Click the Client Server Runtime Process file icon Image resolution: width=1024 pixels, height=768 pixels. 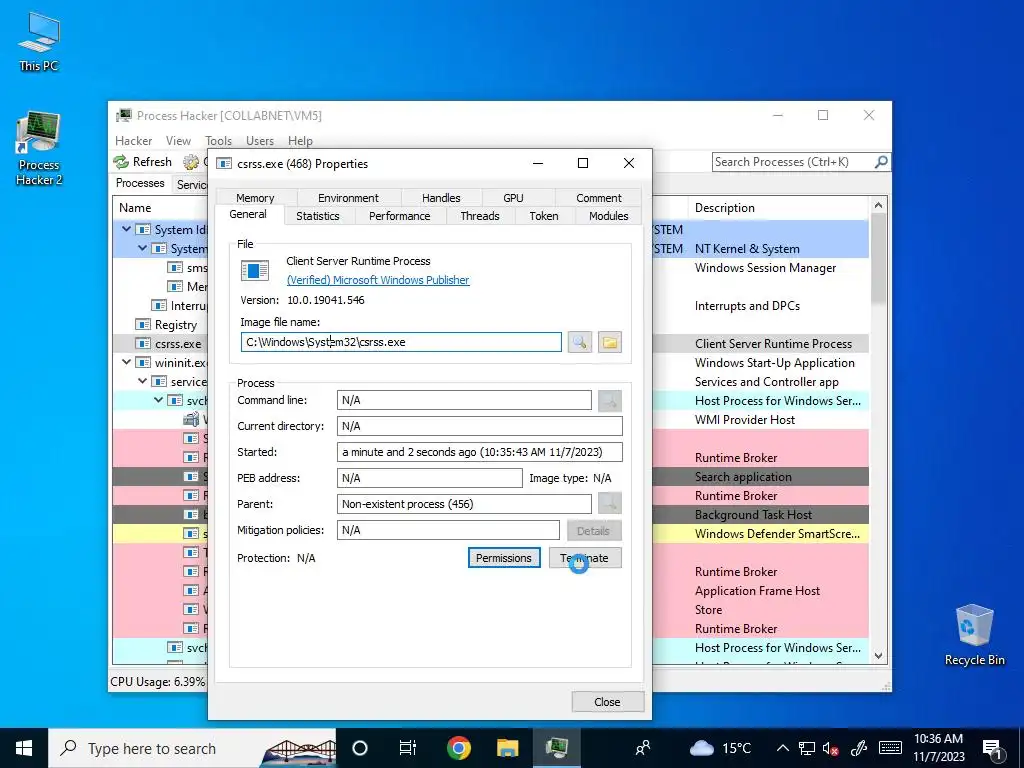pyautogui.click(x=255, y=270)
